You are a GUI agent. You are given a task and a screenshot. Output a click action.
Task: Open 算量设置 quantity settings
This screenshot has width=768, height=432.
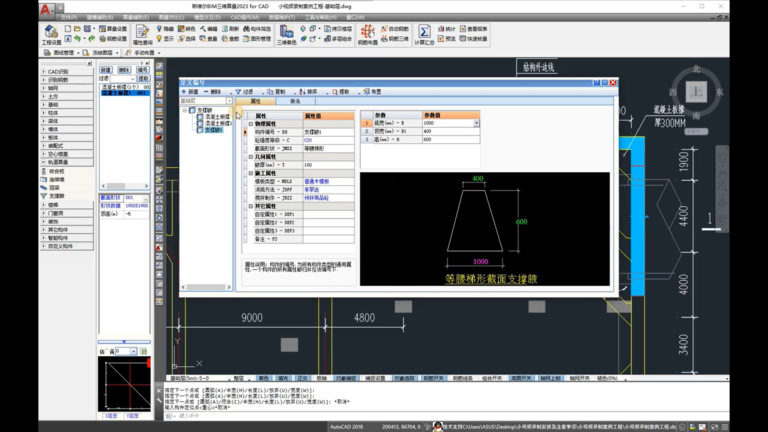(x=113, y=29)
